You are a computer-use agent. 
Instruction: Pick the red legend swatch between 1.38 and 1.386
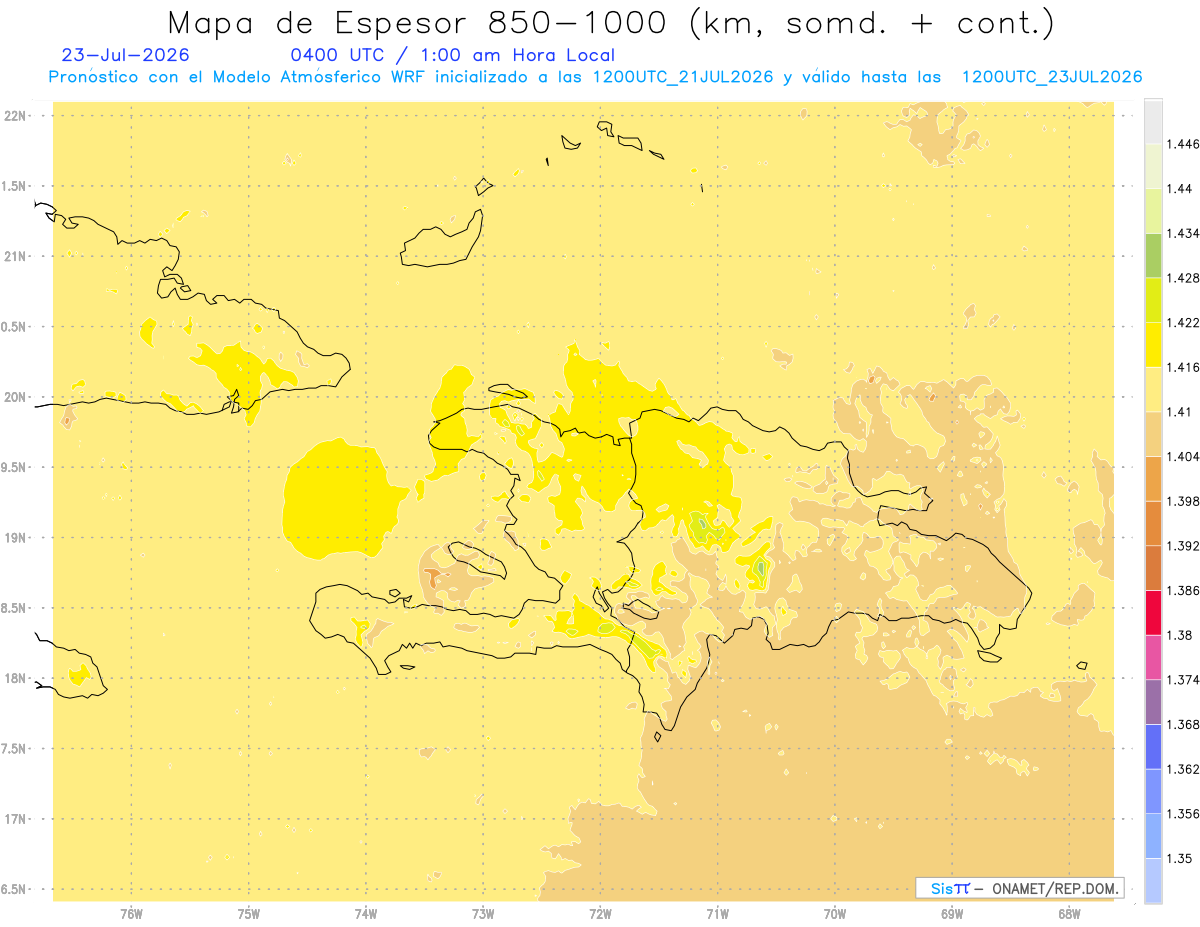pyautogui.click(x=1153, y=612)
